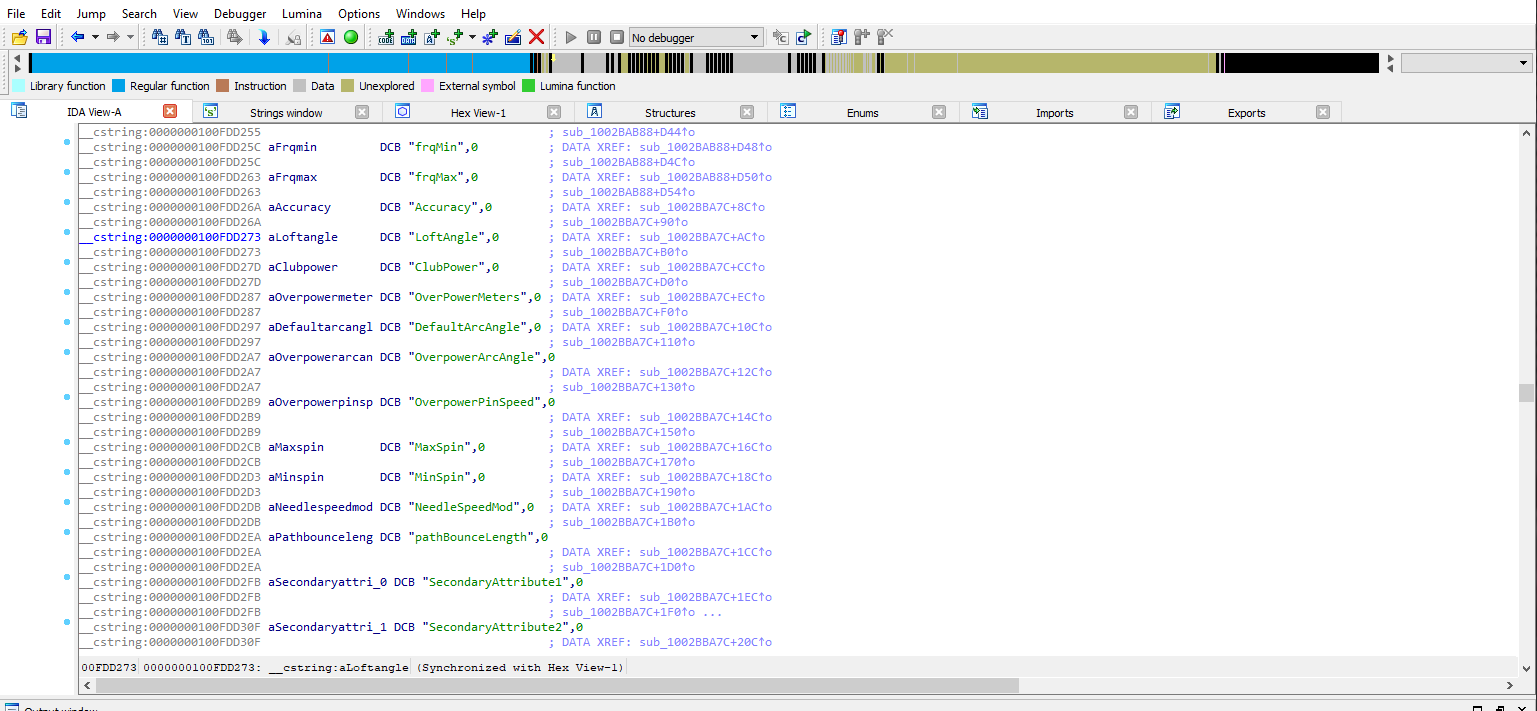Click the gray plug icon with X
Image resolution: width=1537 pixels, height=711 pixels.
(x=885, y=37)
